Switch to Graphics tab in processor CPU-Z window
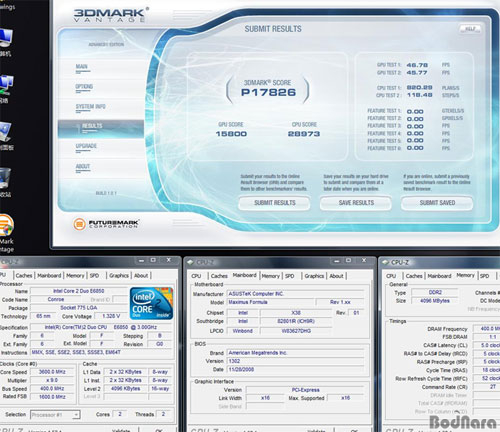The image size is (500, 432). pyautogui.click(x=119, y=276)
